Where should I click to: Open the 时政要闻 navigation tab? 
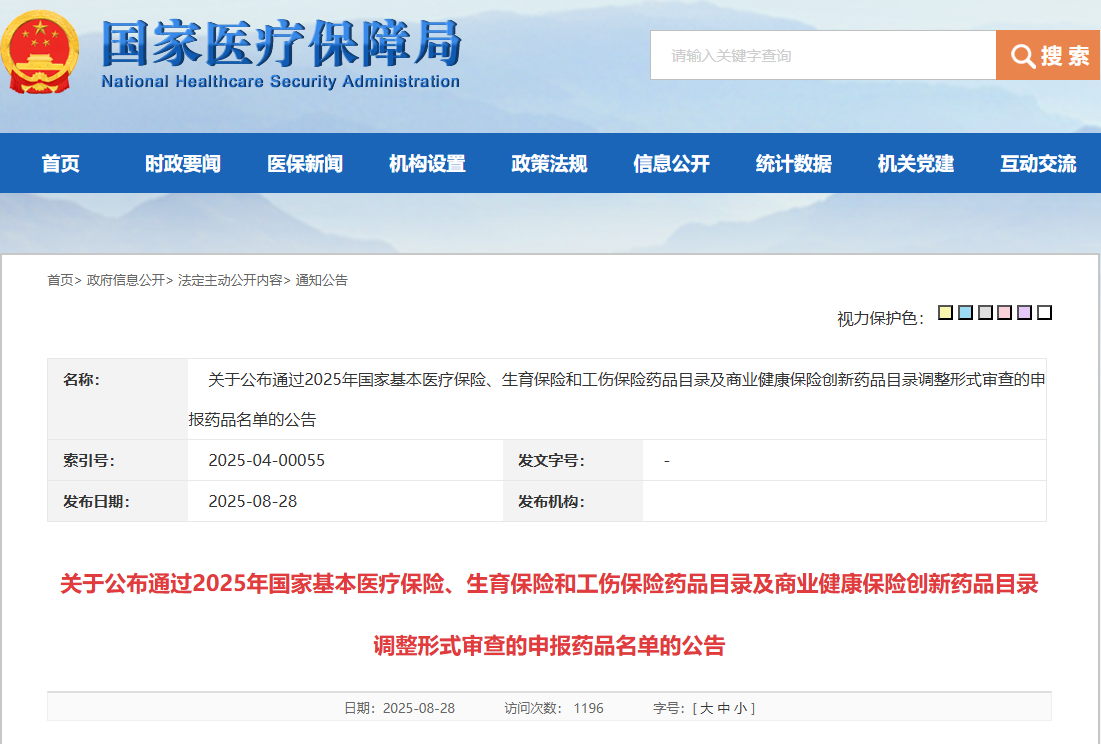point(183,164)
